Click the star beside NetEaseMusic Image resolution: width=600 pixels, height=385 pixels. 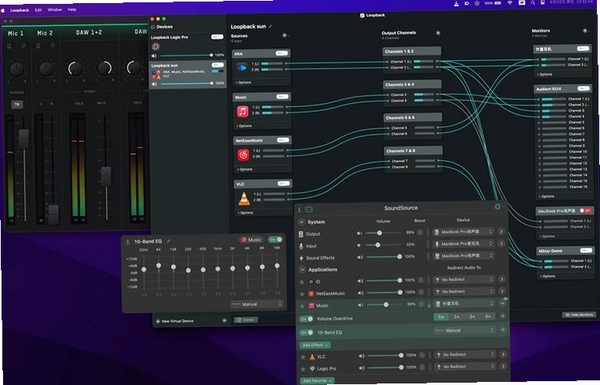302,294
